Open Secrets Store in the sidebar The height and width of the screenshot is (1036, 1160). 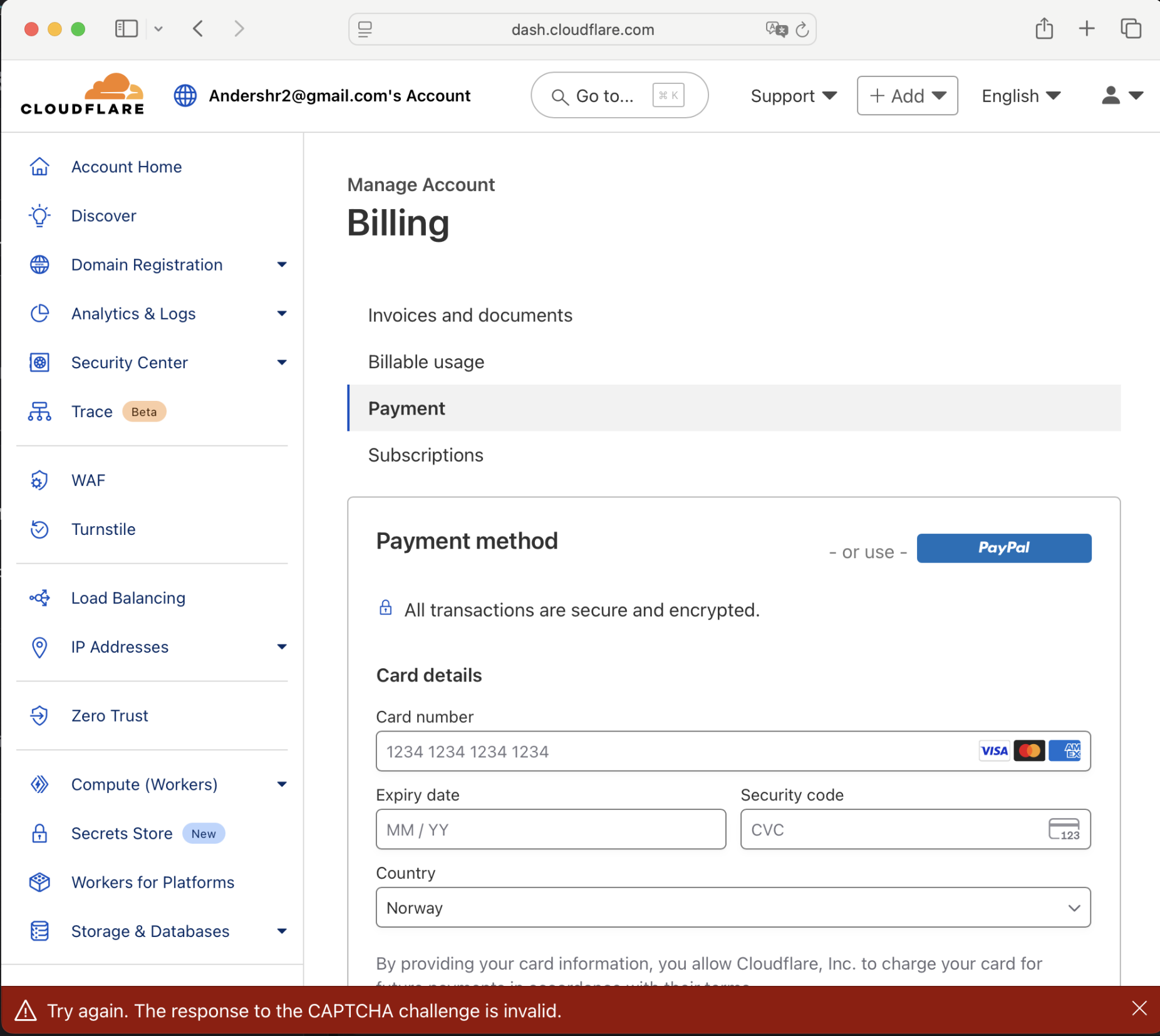pos(148,833)
